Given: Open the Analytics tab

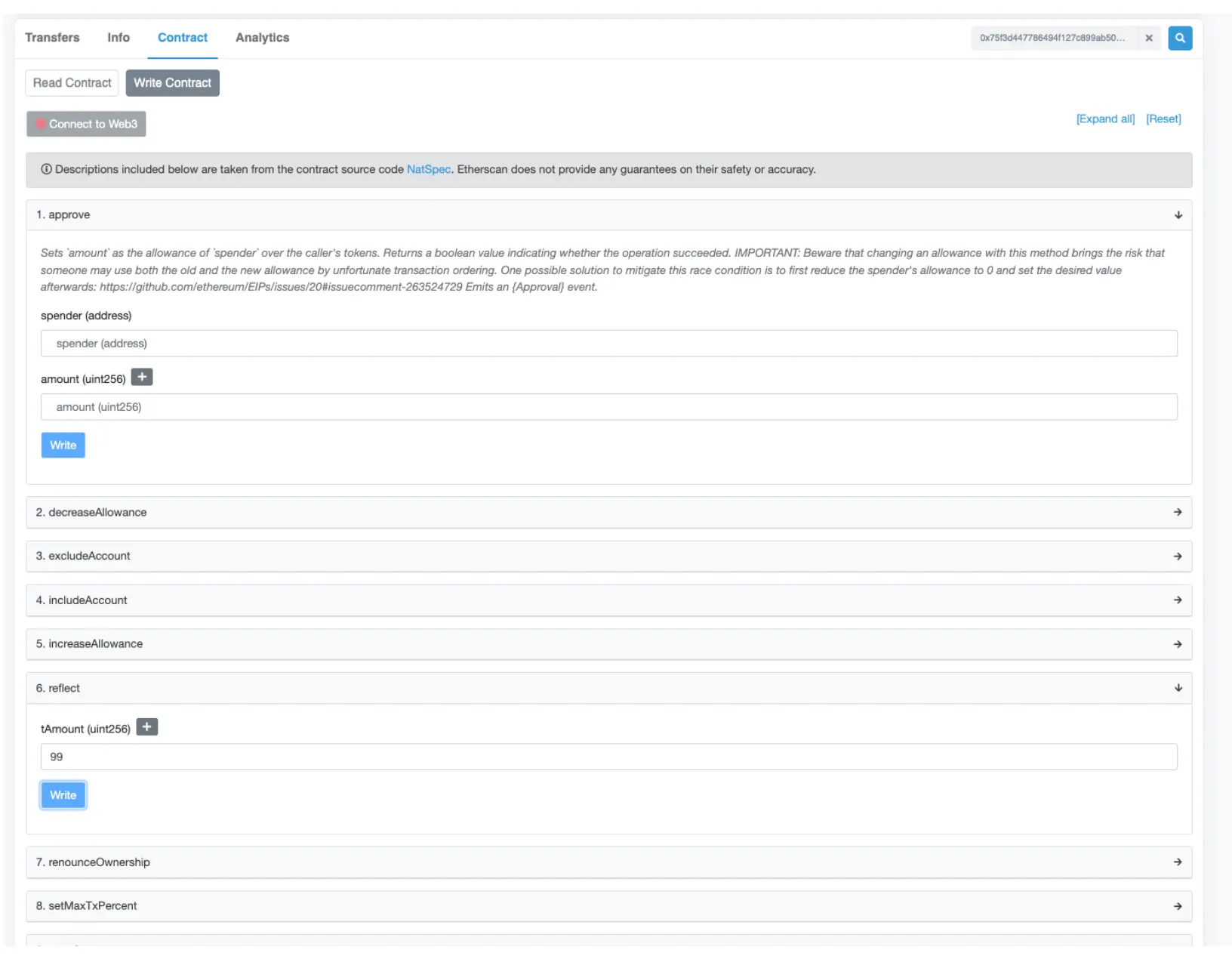Looking at the screenshot, I should click(x=262, y=38).
